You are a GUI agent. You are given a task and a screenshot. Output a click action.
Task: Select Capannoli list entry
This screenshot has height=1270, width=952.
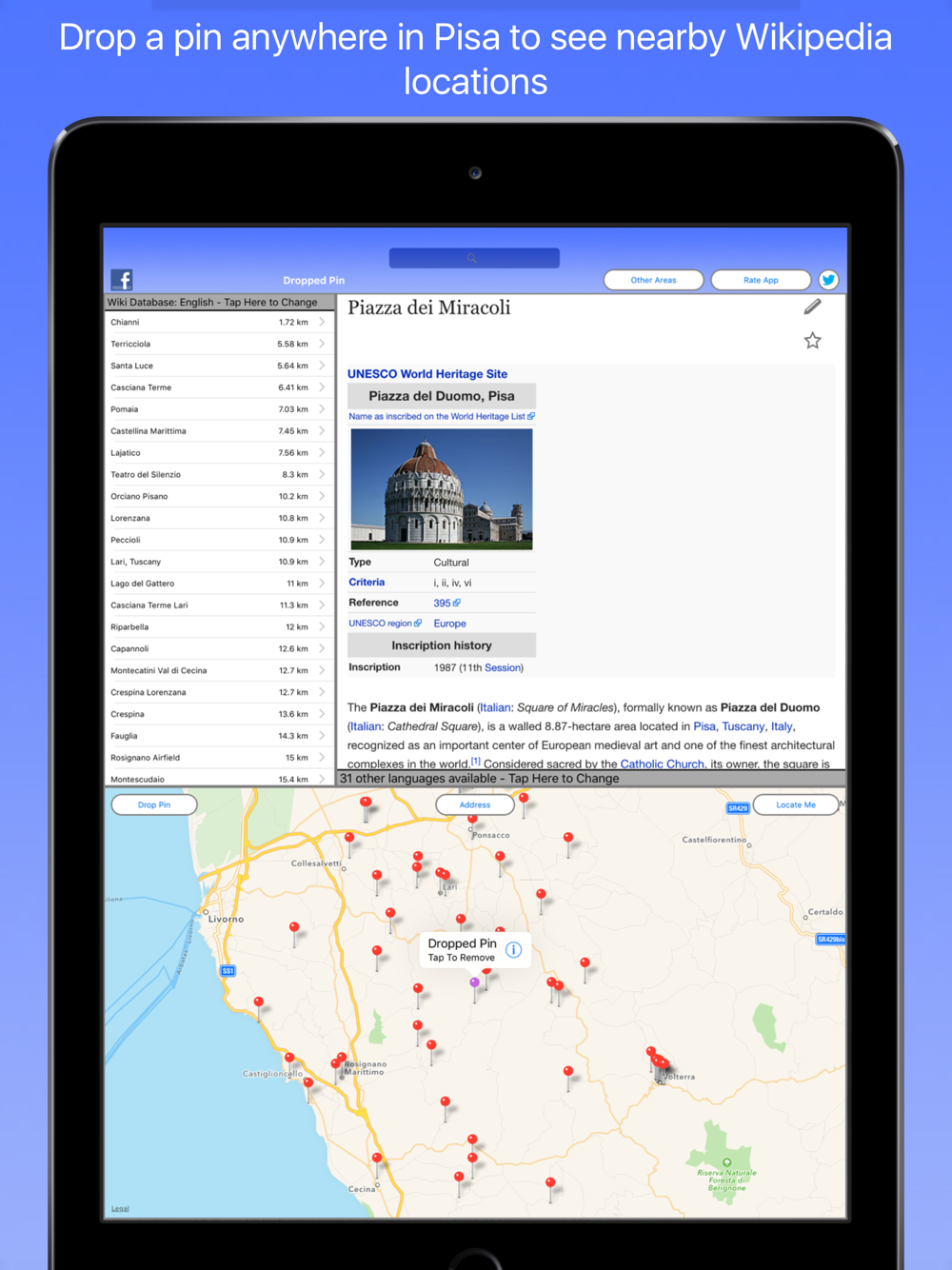pyautogui.click(x=219, y=649)
